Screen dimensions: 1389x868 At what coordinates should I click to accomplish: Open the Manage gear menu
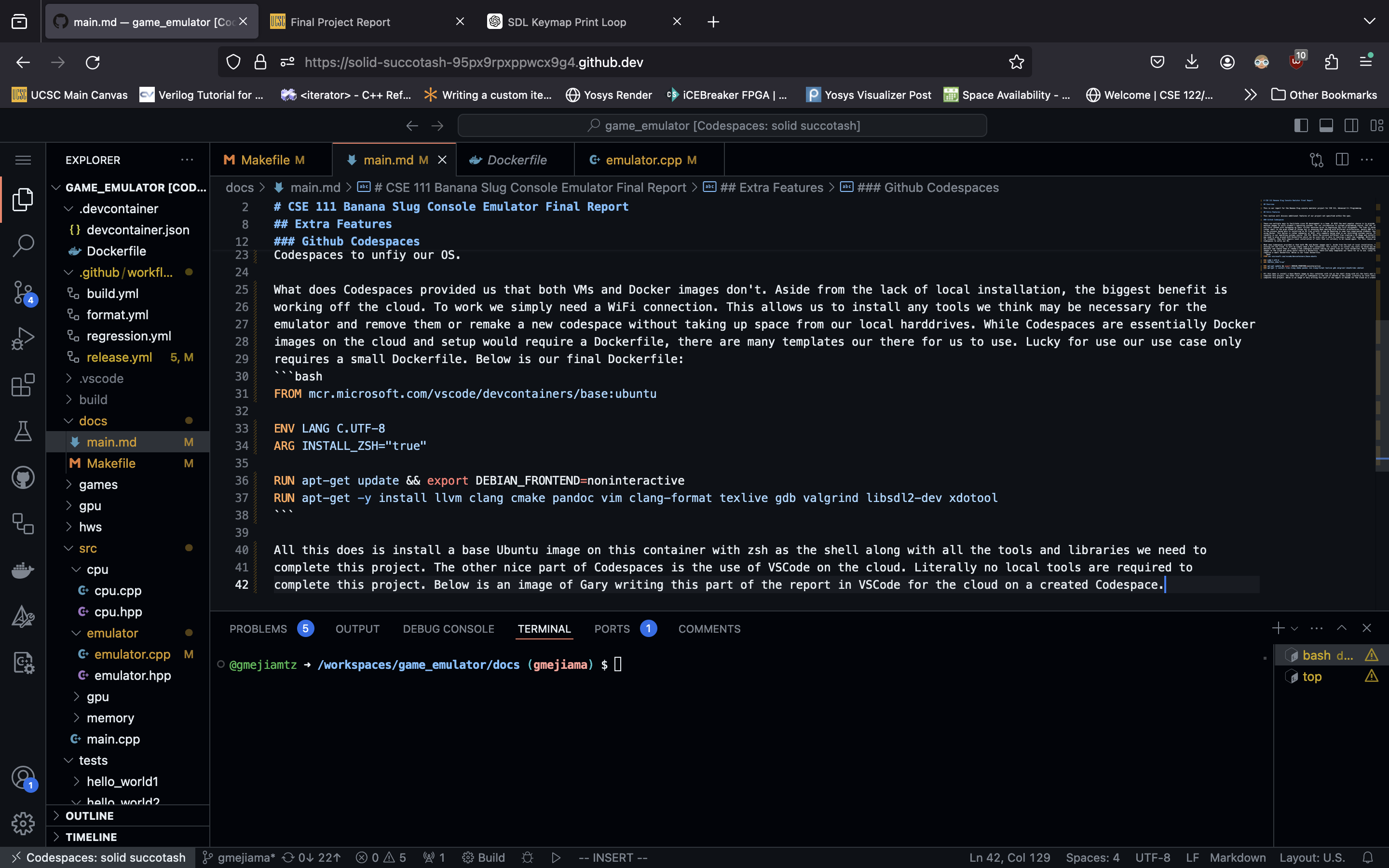click(23, 824)
